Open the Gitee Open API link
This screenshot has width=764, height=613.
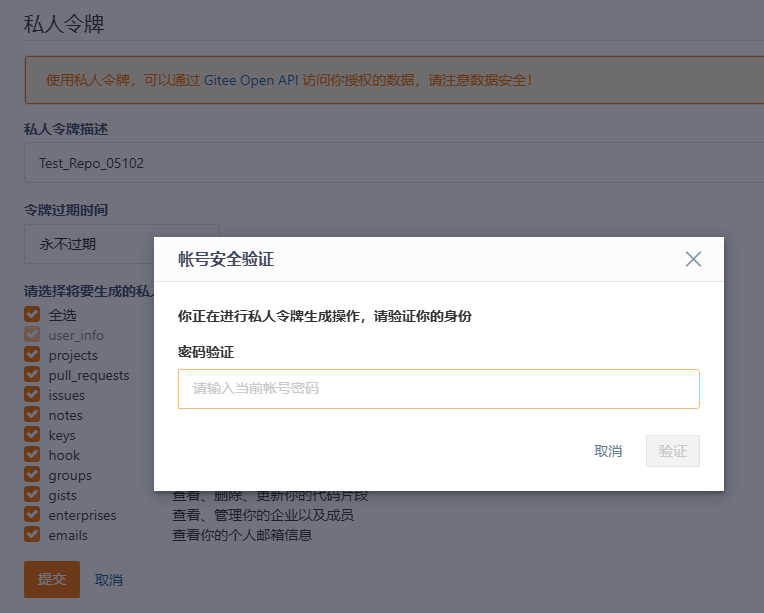(x=251, y=80)
